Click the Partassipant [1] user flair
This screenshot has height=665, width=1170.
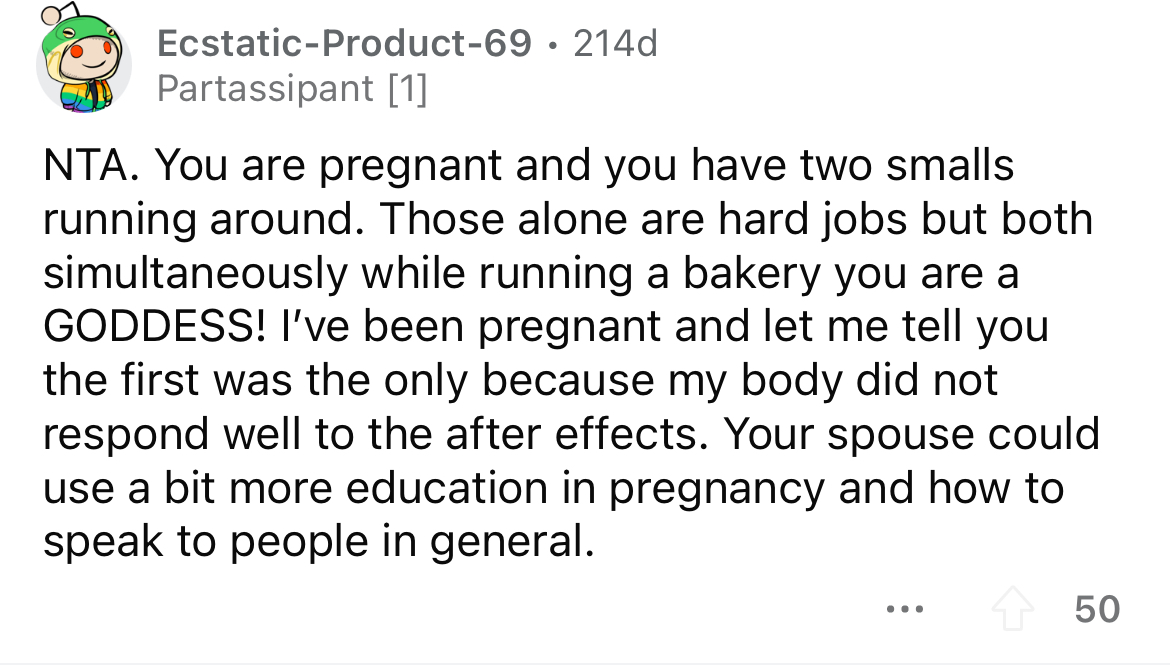293,90
